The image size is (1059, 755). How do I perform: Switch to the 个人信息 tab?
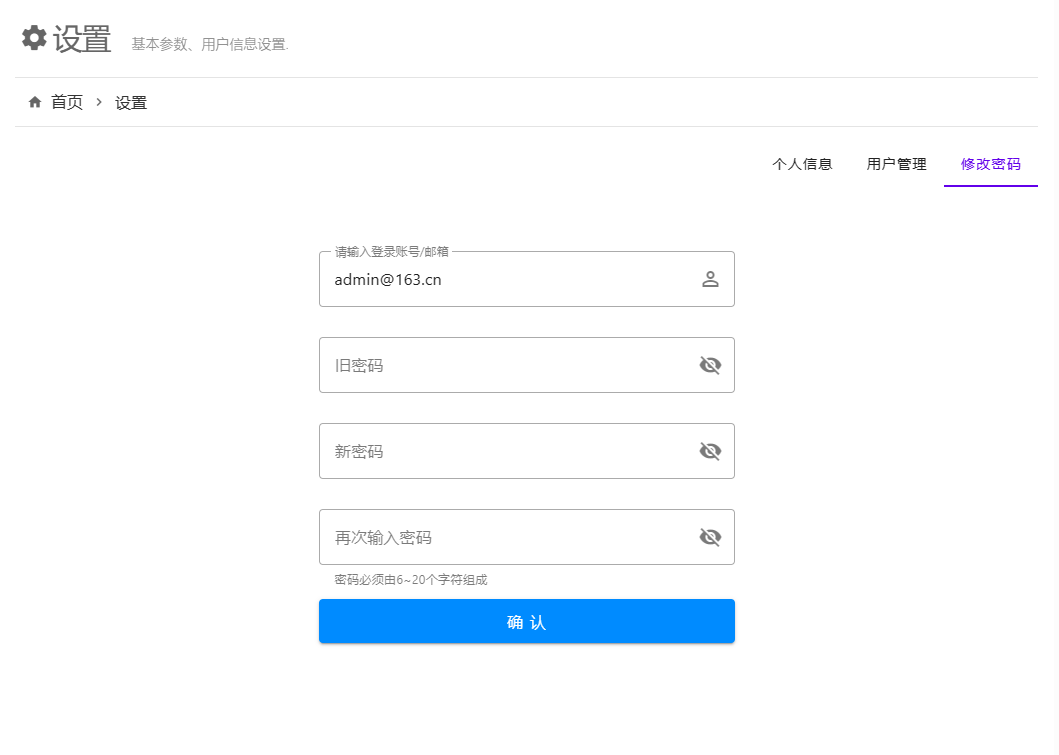coord(802,164)
